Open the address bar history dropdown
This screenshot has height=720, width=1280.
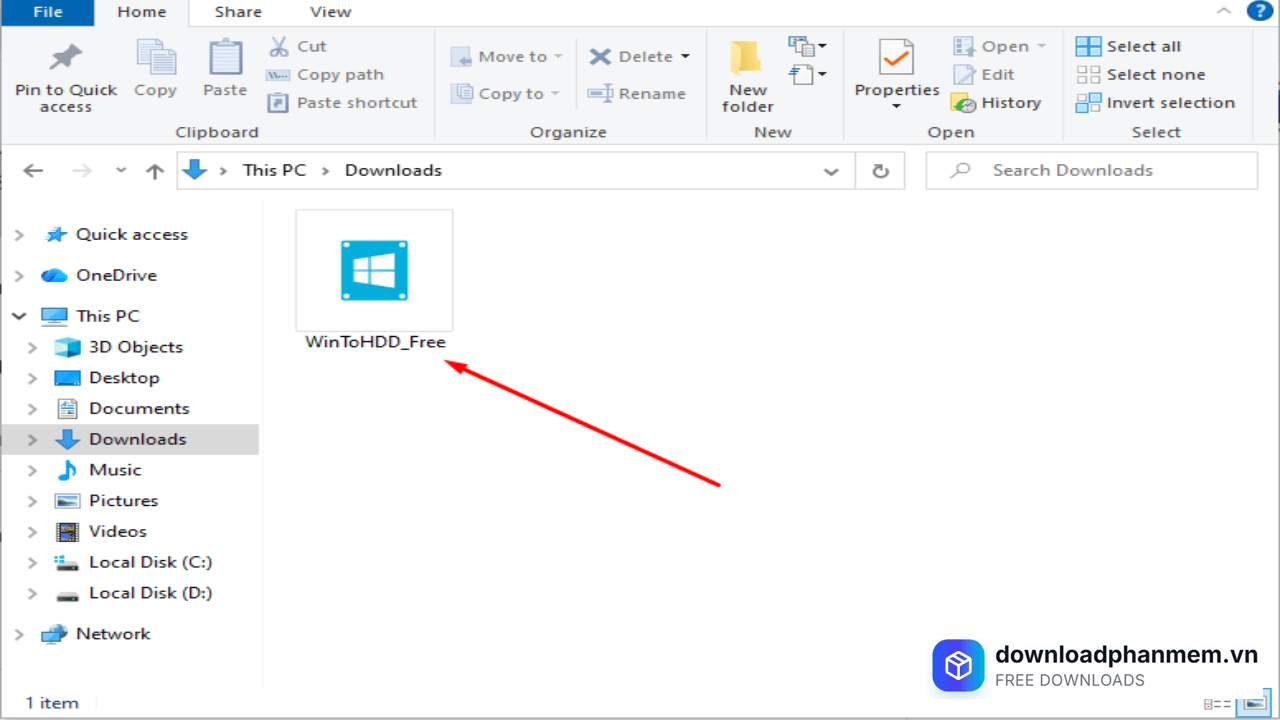(x=831, y=171)
